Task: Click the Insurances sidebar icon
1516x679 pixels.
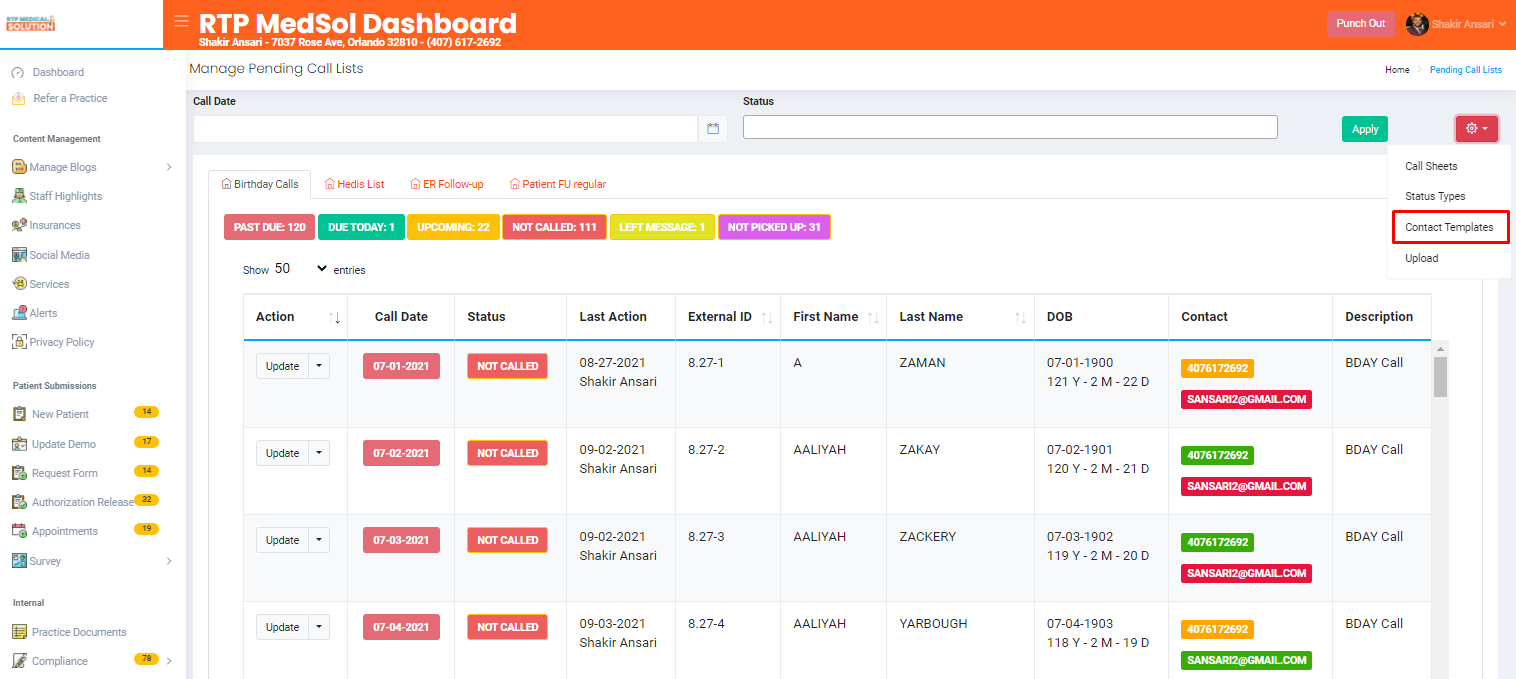Action: [x=19, y=225]
